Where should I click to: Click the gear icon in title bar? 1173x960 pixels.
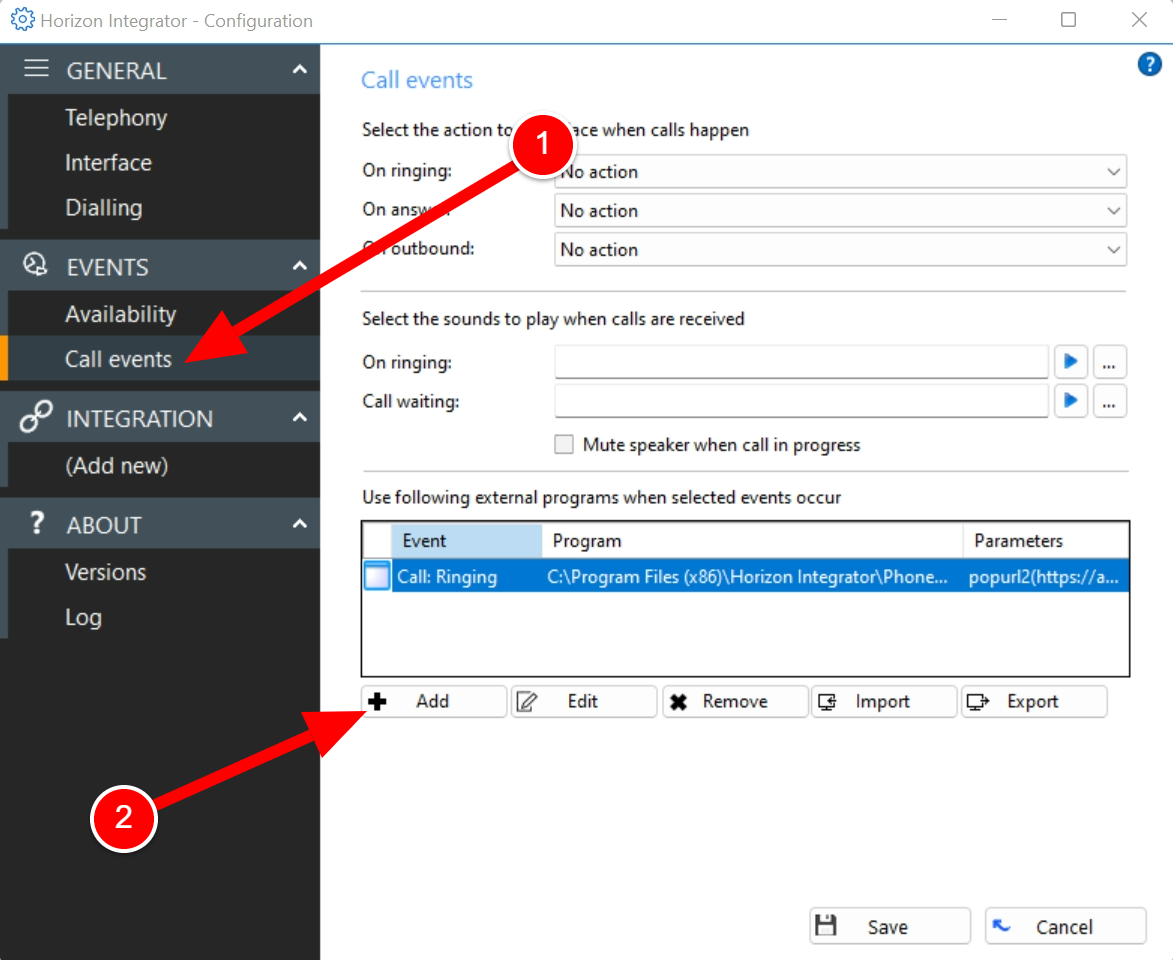[x=22, y=19]
